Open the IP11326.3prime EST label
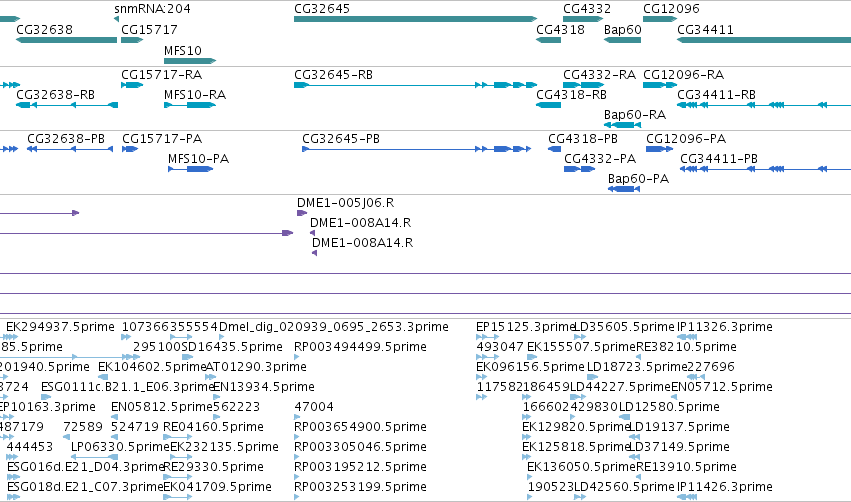The width and height of the screenshot is (851, 502). 725,327
